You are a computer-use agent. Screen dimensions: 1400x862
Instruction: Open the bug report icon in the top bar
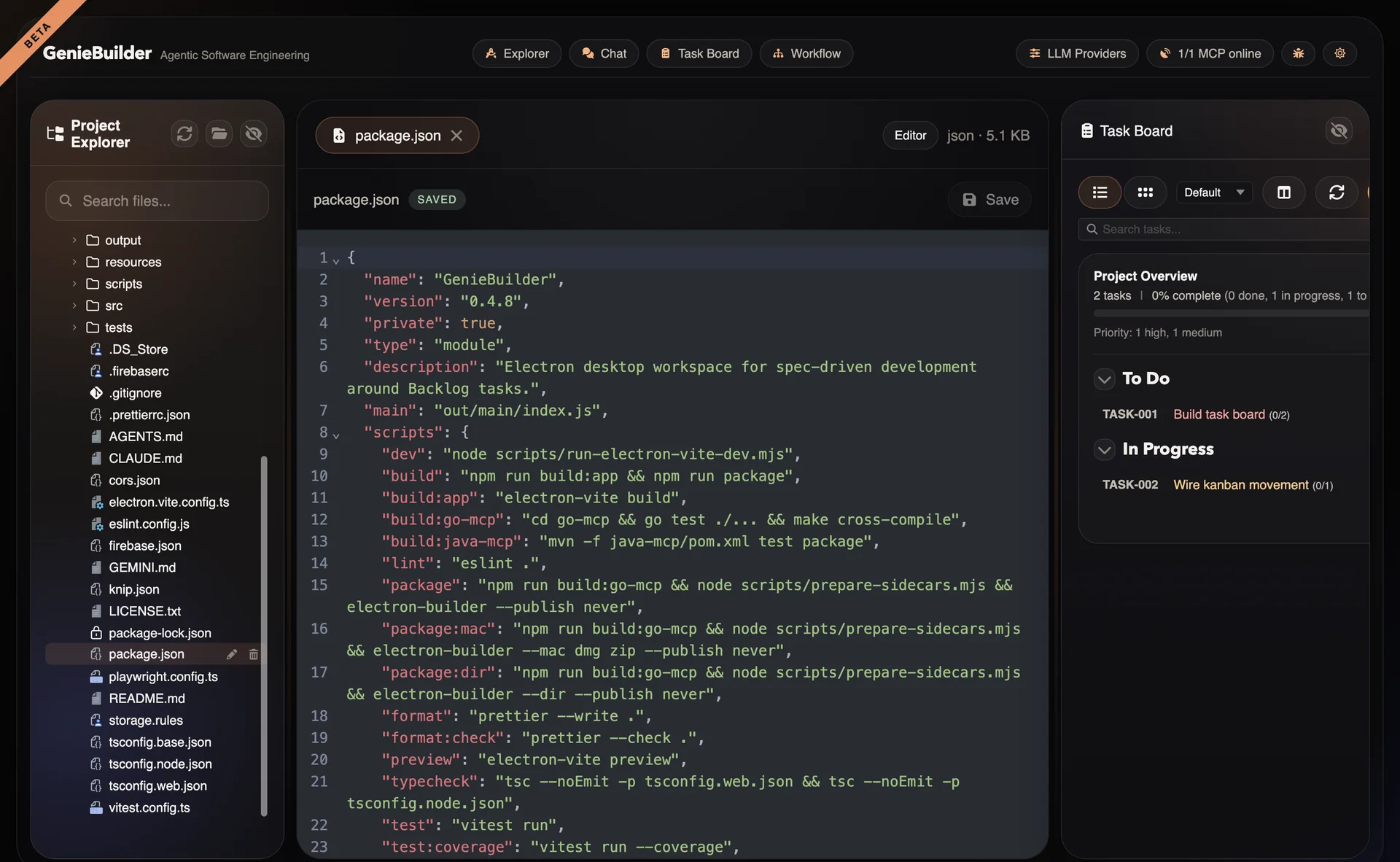(x=1298, y=53)
